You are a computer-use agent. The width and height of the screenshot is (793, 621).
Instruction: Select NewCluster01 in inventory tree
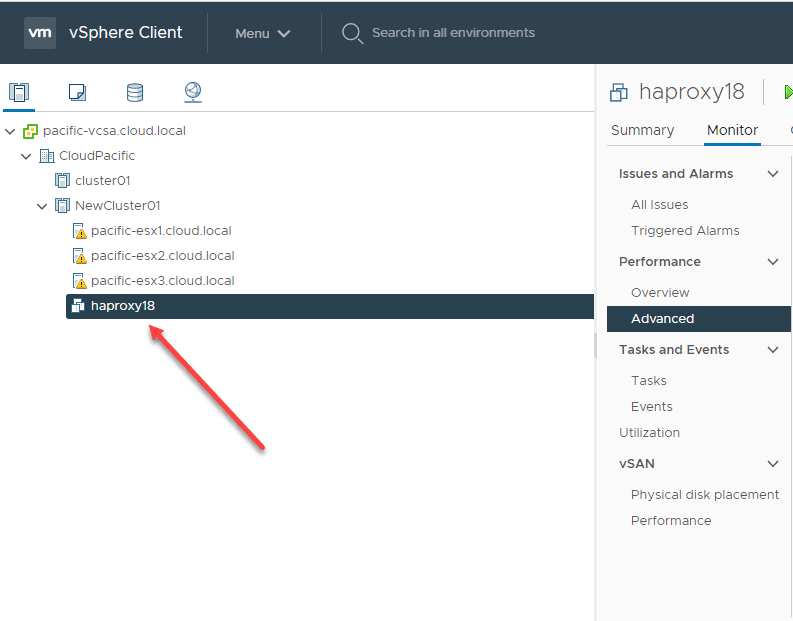pos(117,206)
